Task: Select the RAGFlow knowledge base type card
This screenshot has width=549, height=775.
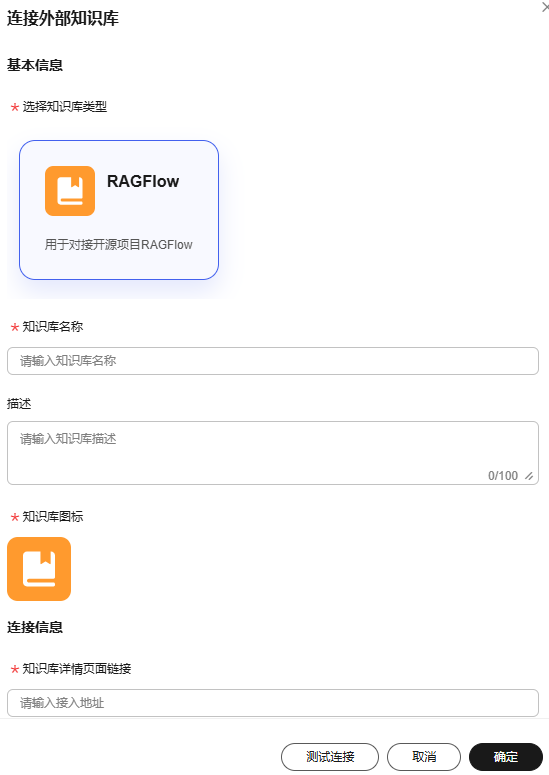Action: click(x=119, y=210)
